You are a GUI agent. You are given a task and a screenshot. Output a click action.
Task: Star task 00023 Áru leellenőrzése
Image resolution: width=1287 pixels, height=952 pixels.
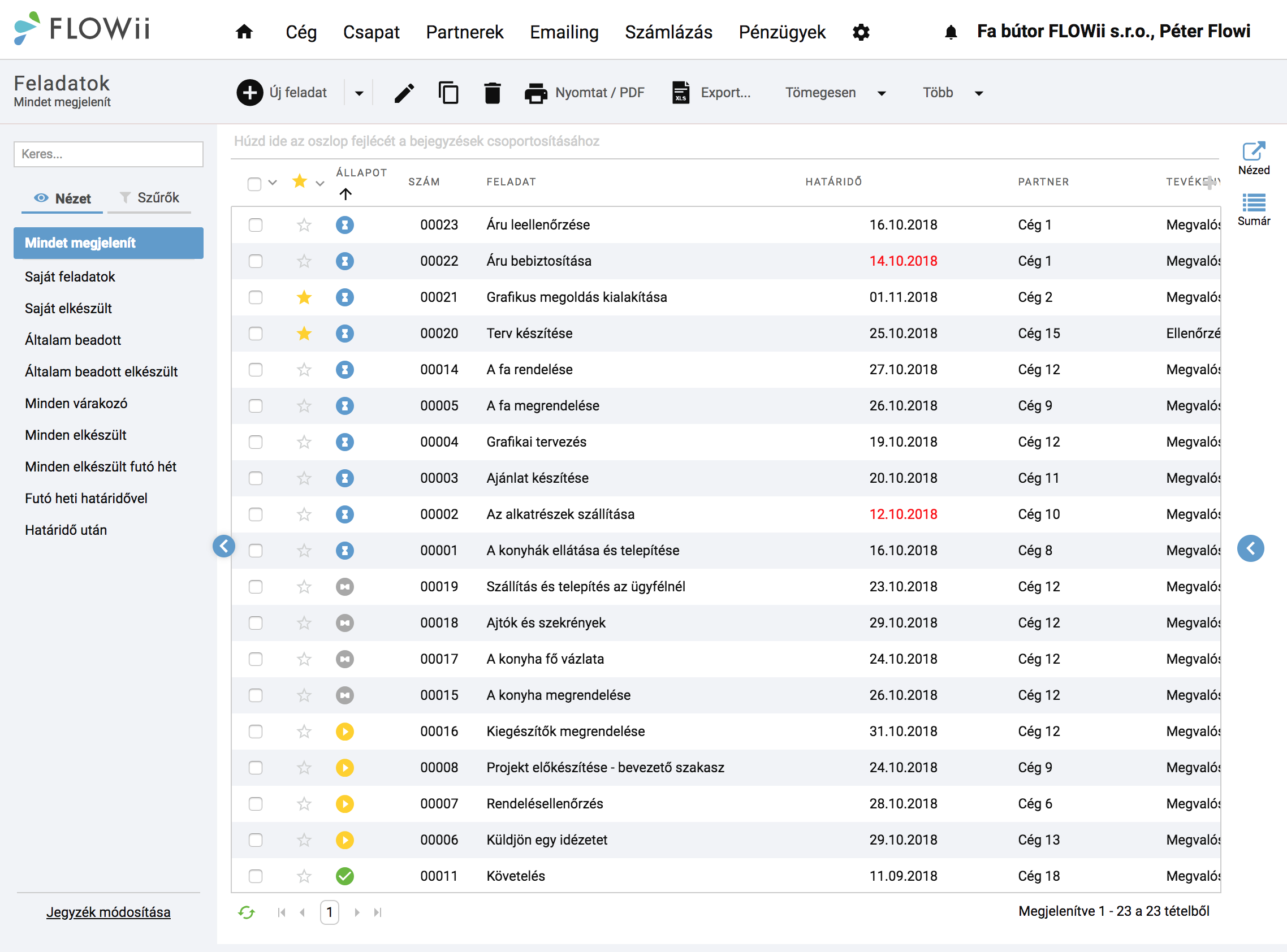pyautogui.click(x=304, y=225)
